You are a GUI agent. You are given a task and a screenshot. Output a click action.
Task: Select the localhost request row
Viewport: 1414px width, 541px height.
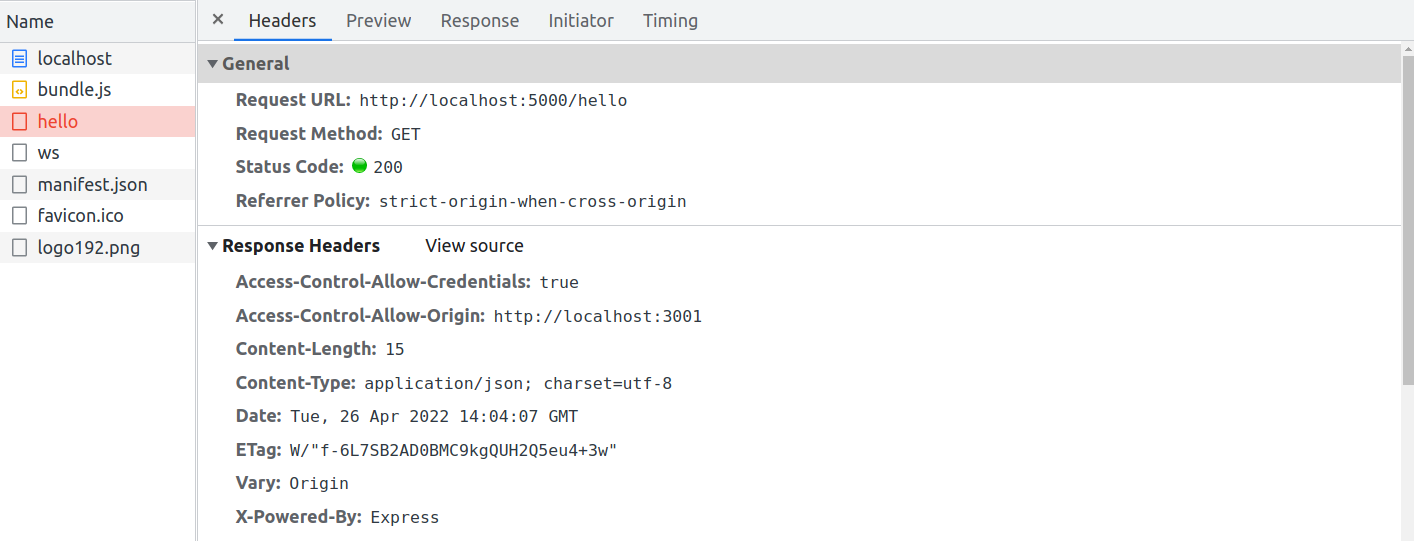(x=98, y=58)
